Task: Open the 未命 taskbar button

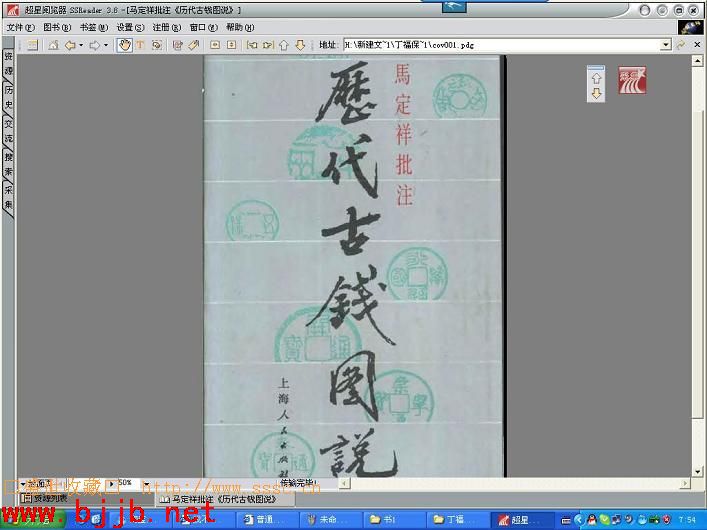Action: [x=330, y=520]
